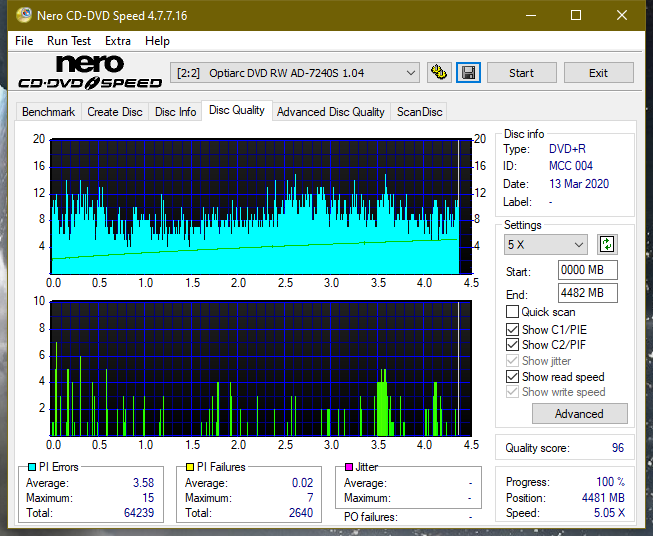Image resolution: width=653 pixels, height=536 pixels.
Task: Switch to the Disc Info tab
Action: 175,112
